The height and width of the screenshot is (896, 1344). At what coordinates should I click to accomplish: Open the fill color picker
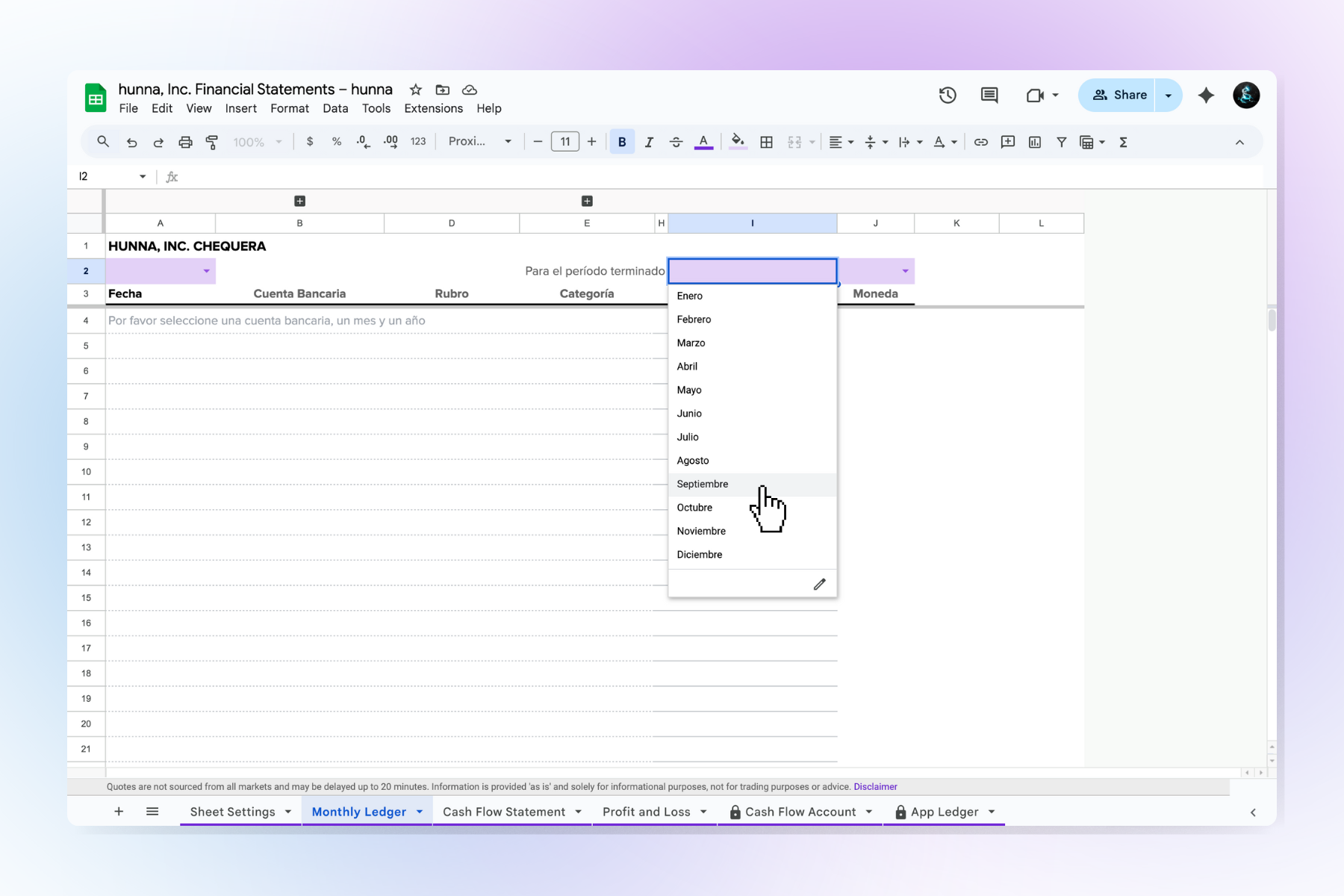click(x=738, y=142)
